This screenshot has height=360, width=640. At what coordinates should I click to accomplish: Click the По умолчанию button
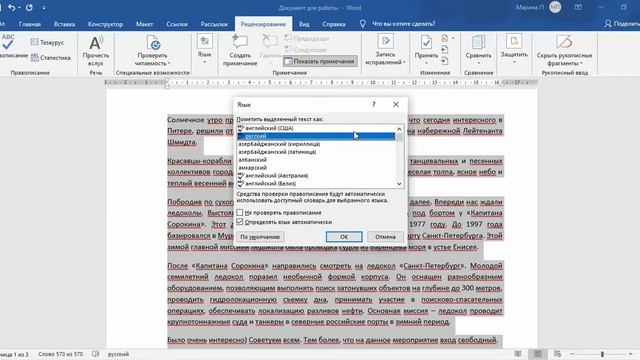tap(260, 237)
